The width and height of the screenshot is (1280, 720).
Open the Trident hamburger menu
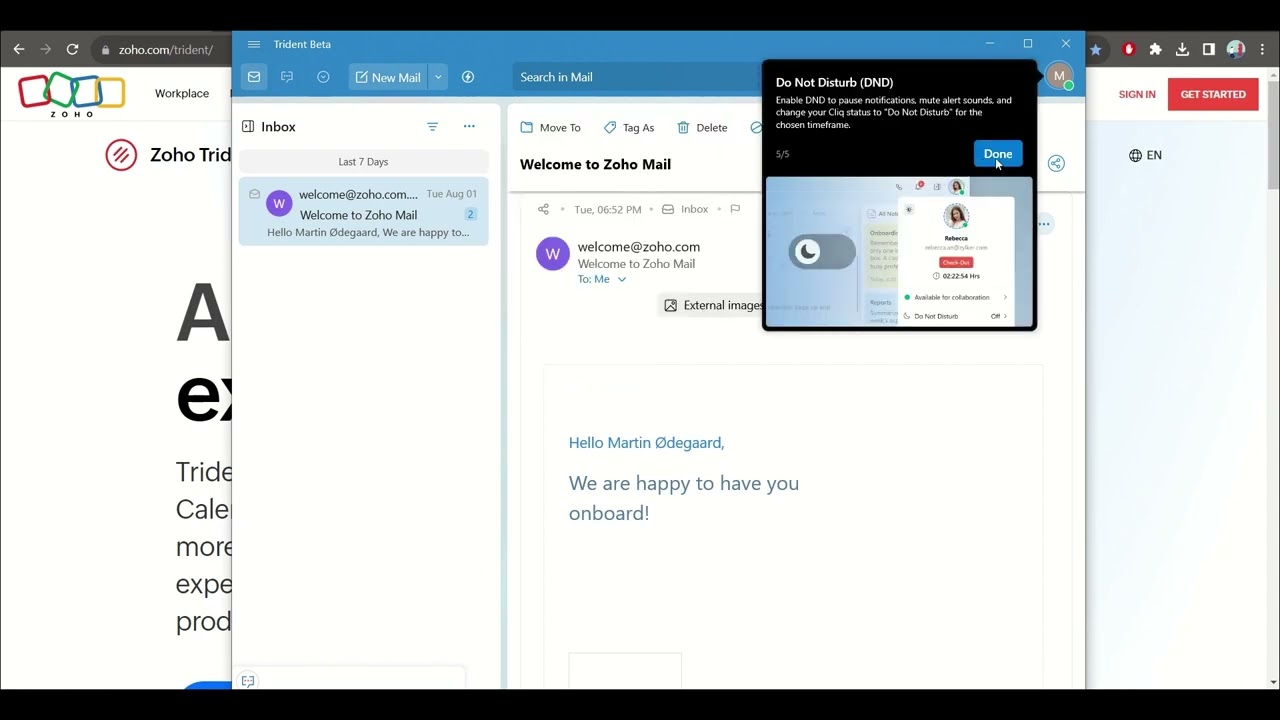(x=254, y=44)
